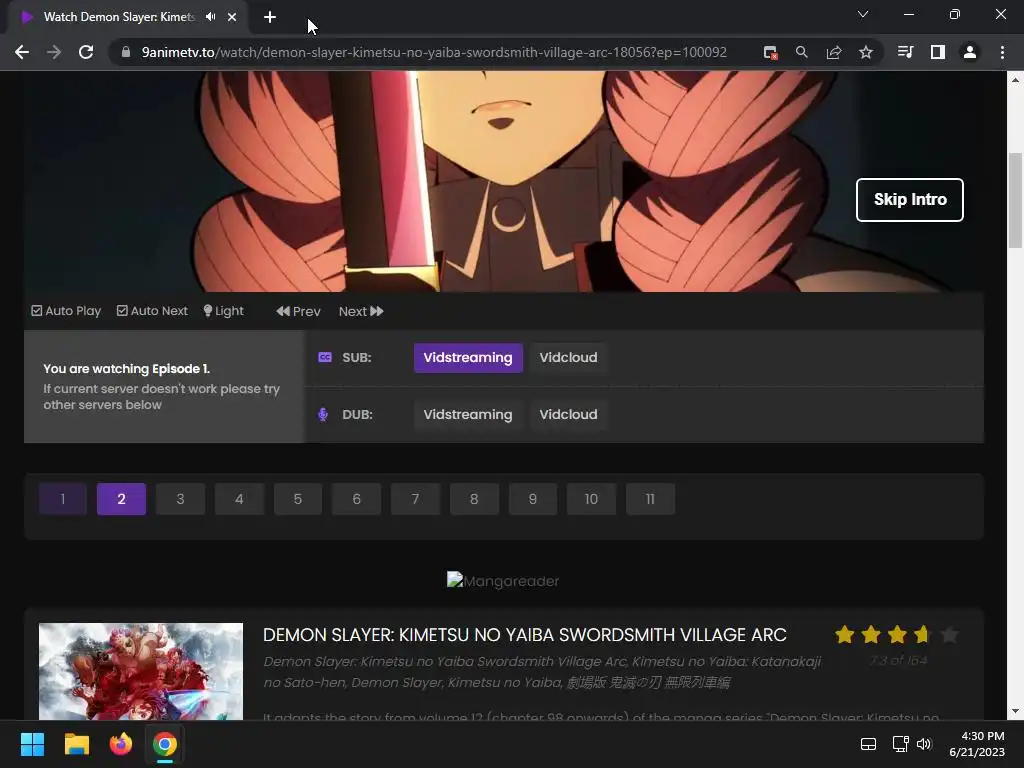
Task: Select episode 10
Action: (592, 499)
